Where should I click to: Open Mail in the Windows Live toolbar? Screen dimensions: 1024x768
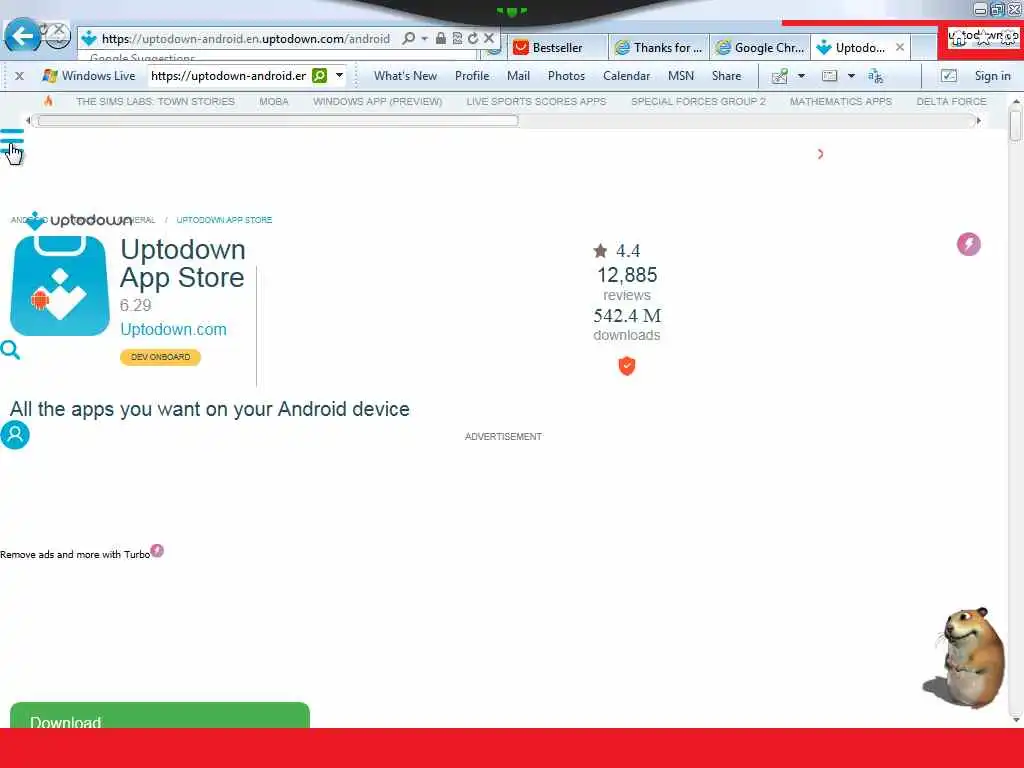(518, 76)
